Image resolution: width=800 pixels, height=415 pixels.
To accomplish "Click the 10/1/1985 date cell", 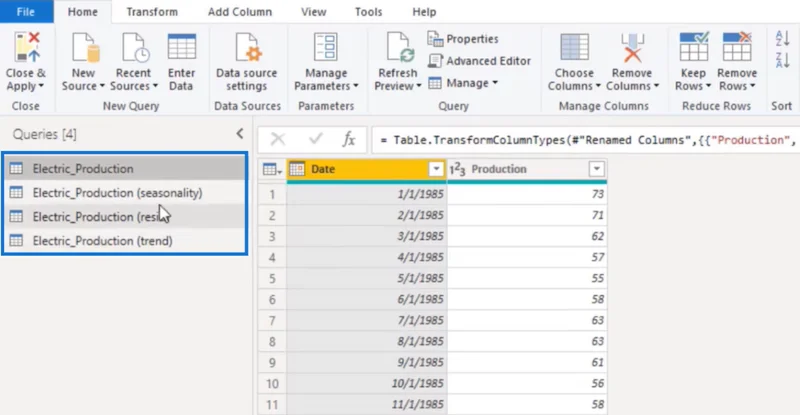I will (x=366, y=383).
